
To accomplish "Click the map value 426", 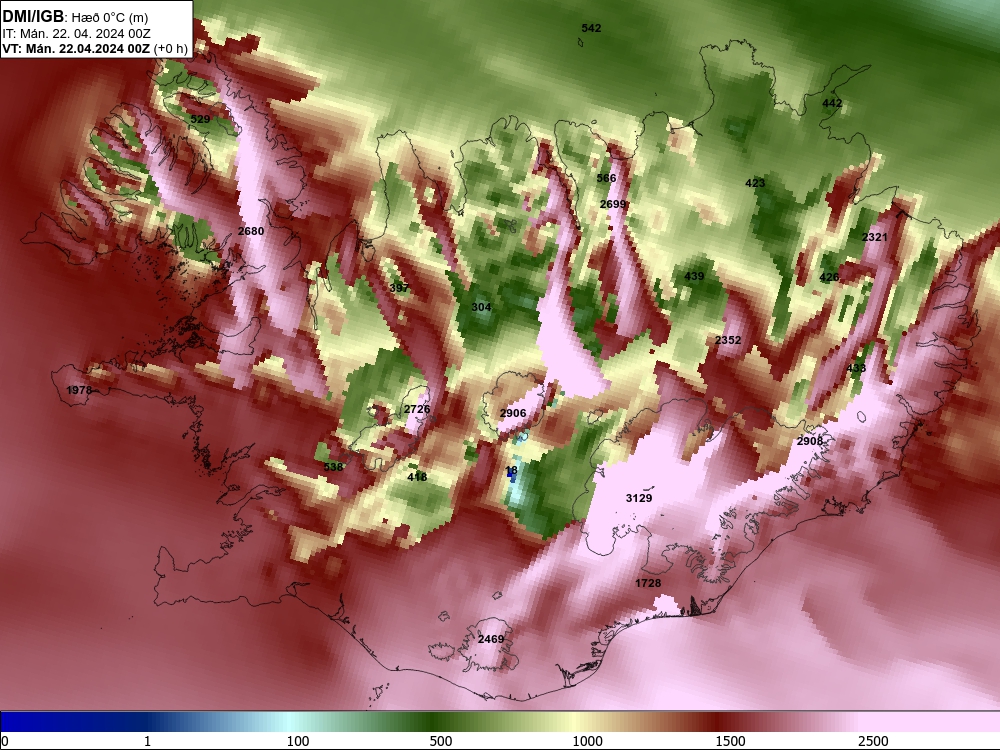I will [x=829, y=277].
